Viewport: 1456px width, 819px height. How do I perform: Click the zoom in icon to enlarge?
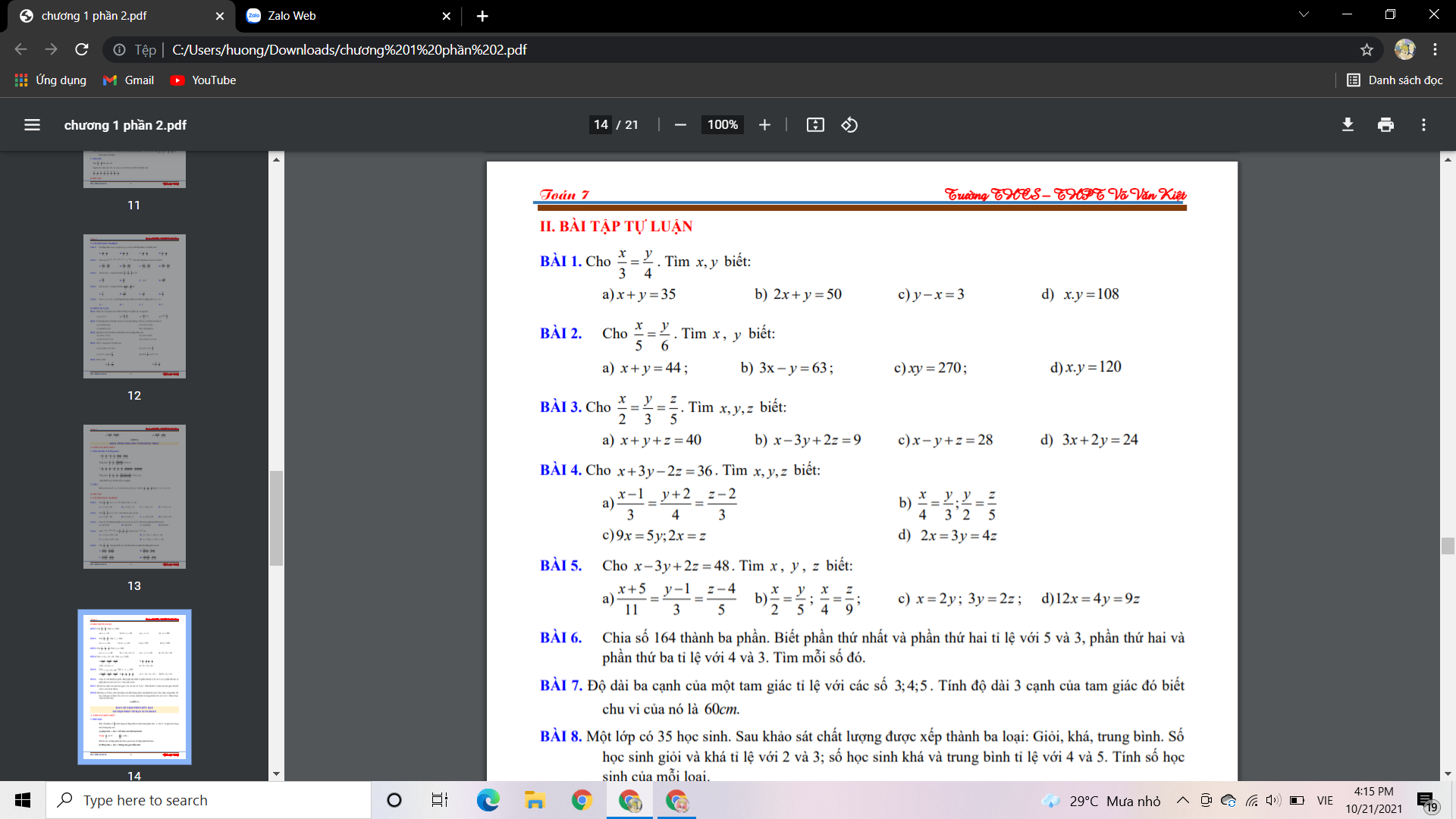[x=764, y=125]
